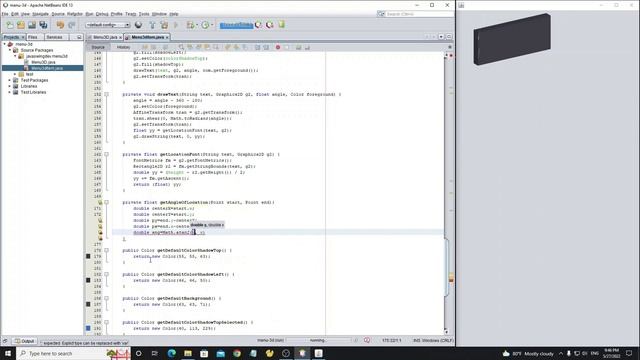Switch to the History editor view

point(123,47)
